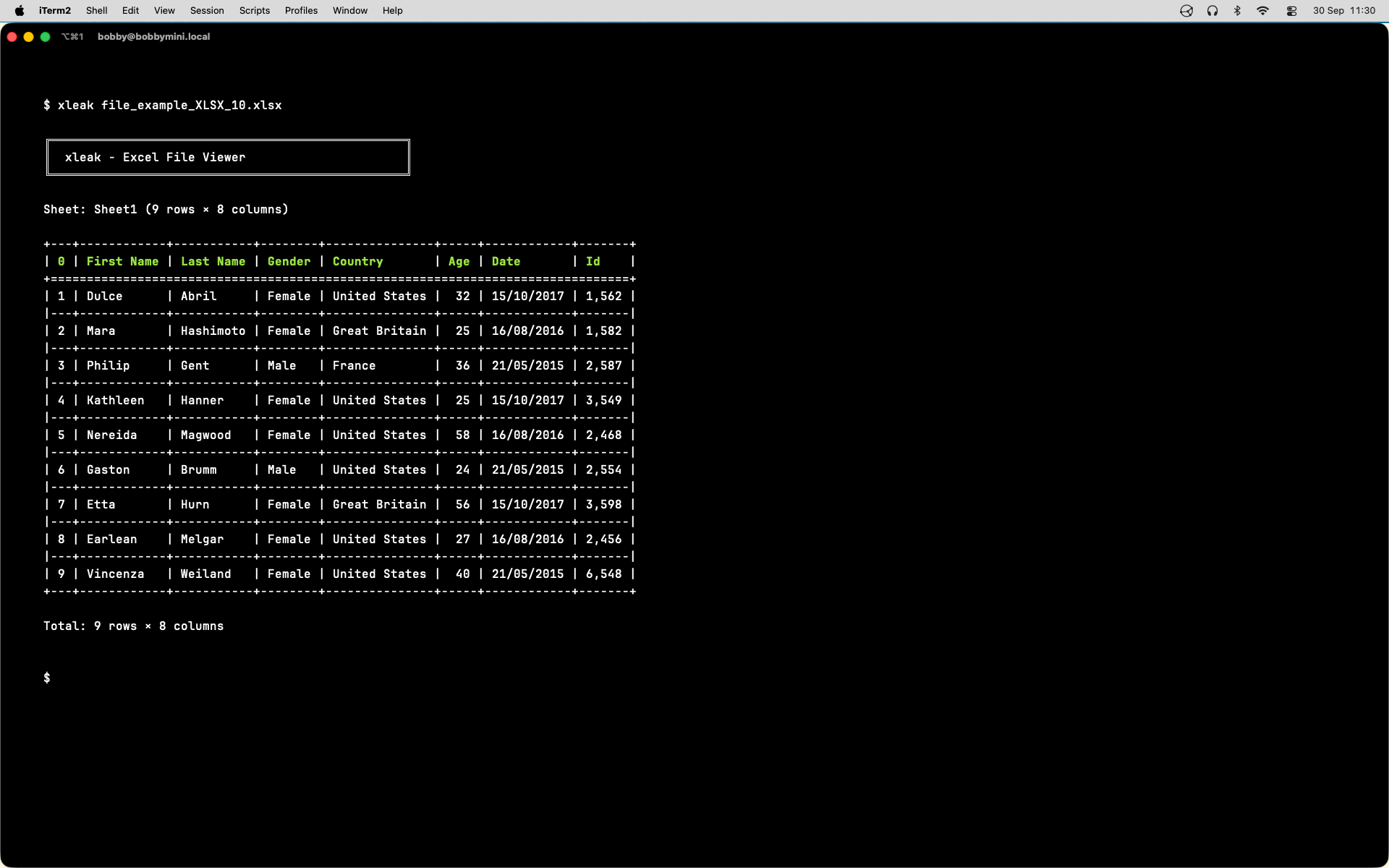1389x868 pixels.
Task: Click the Country column header
Action: (x=358, y=262)
